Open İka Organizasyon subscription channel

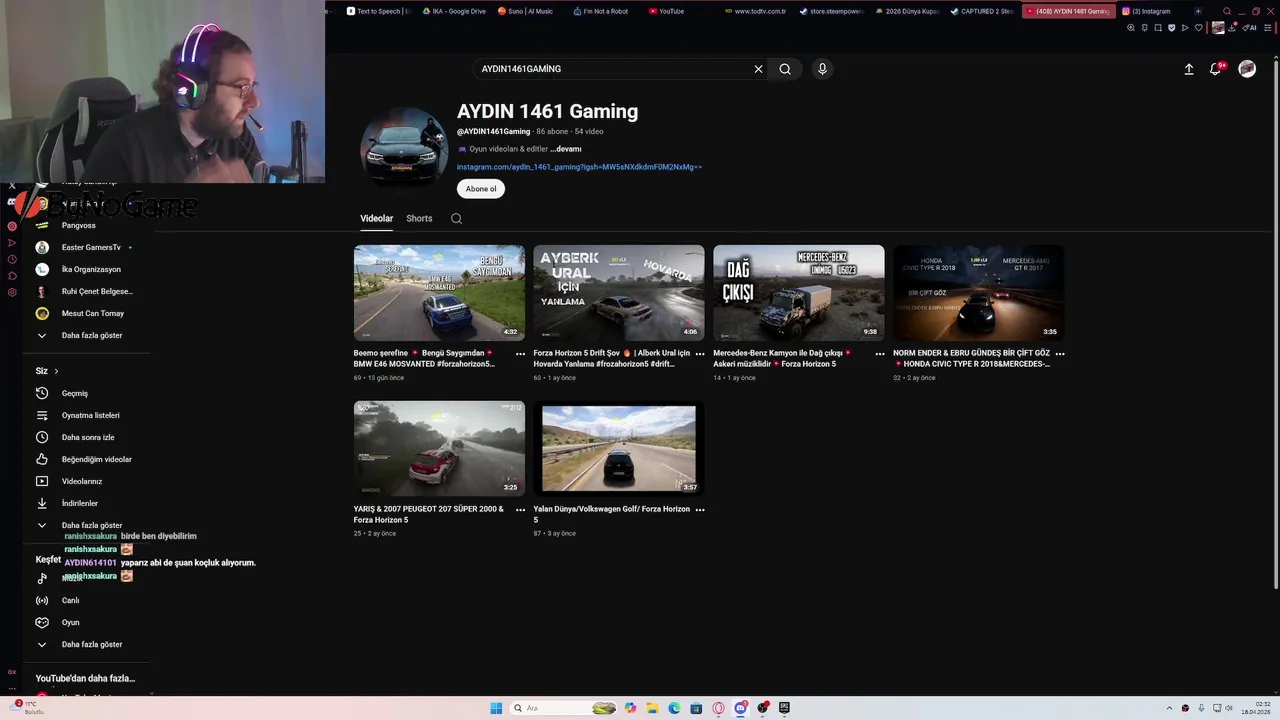click(90, 269)
